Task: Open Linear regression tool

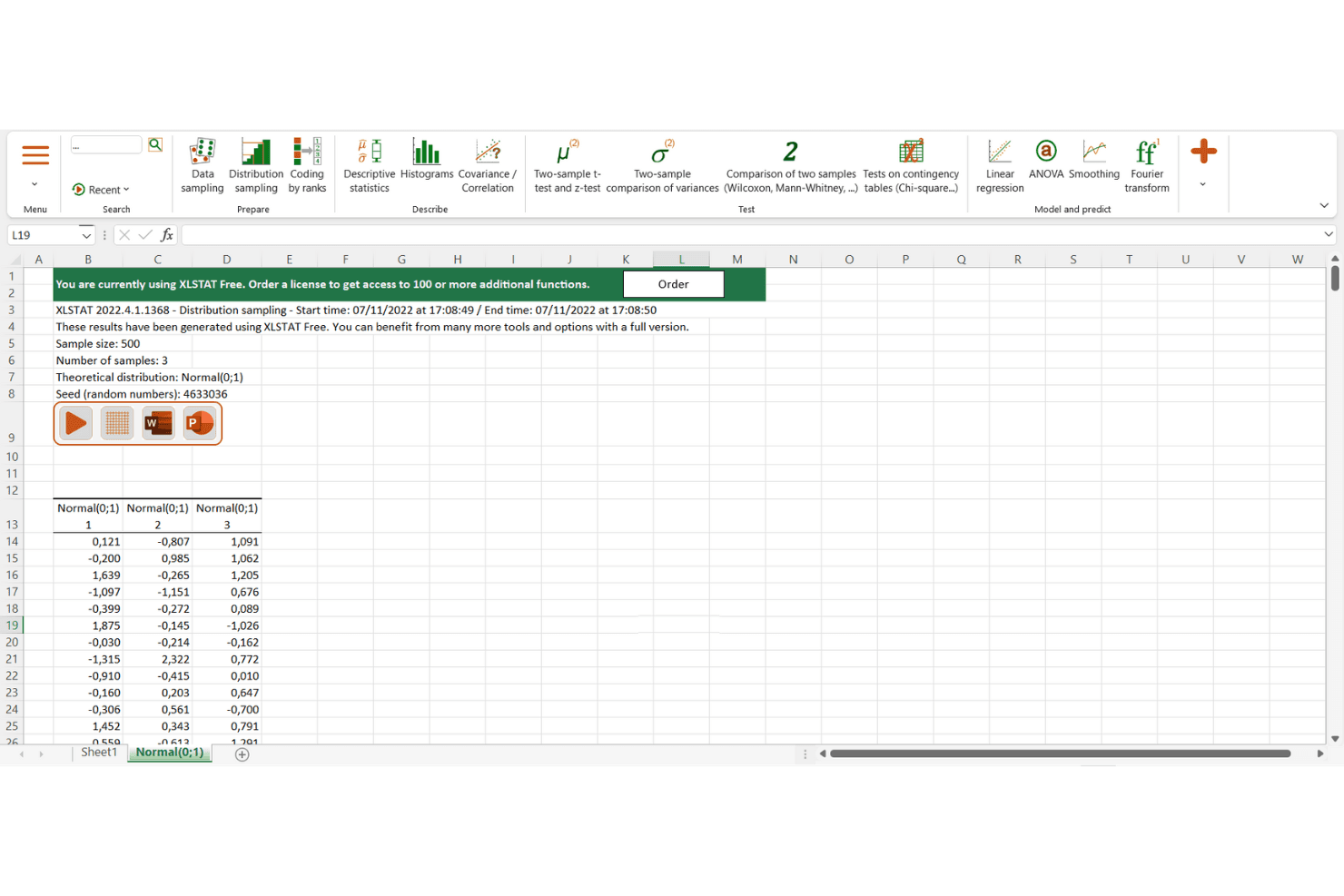Action: point(1000,165)
